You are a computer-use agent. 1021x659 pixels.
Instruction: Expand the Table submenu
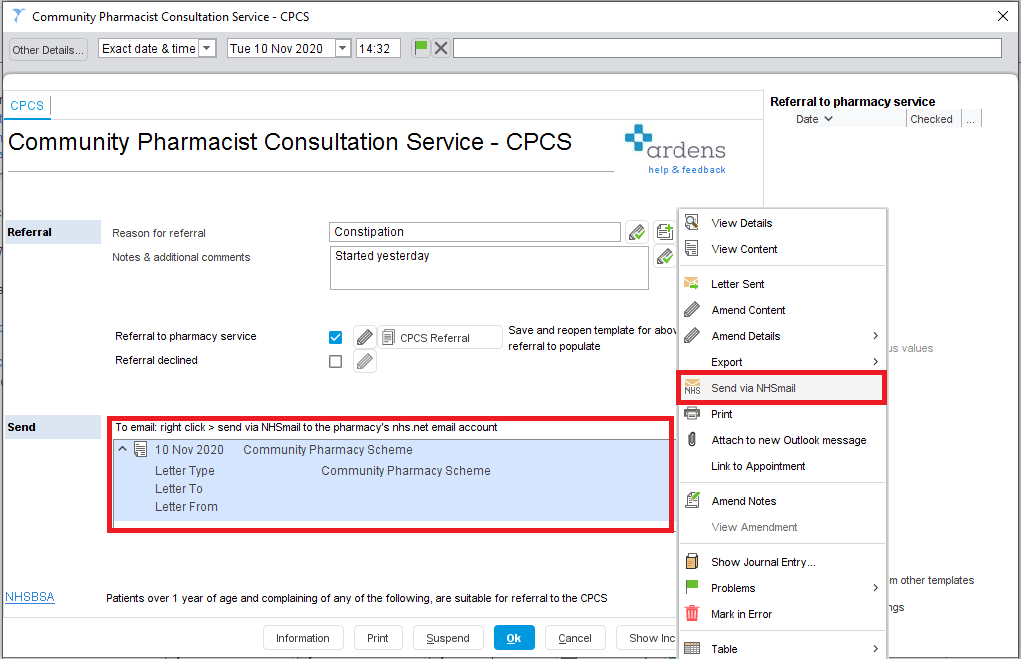pos(875,649)
